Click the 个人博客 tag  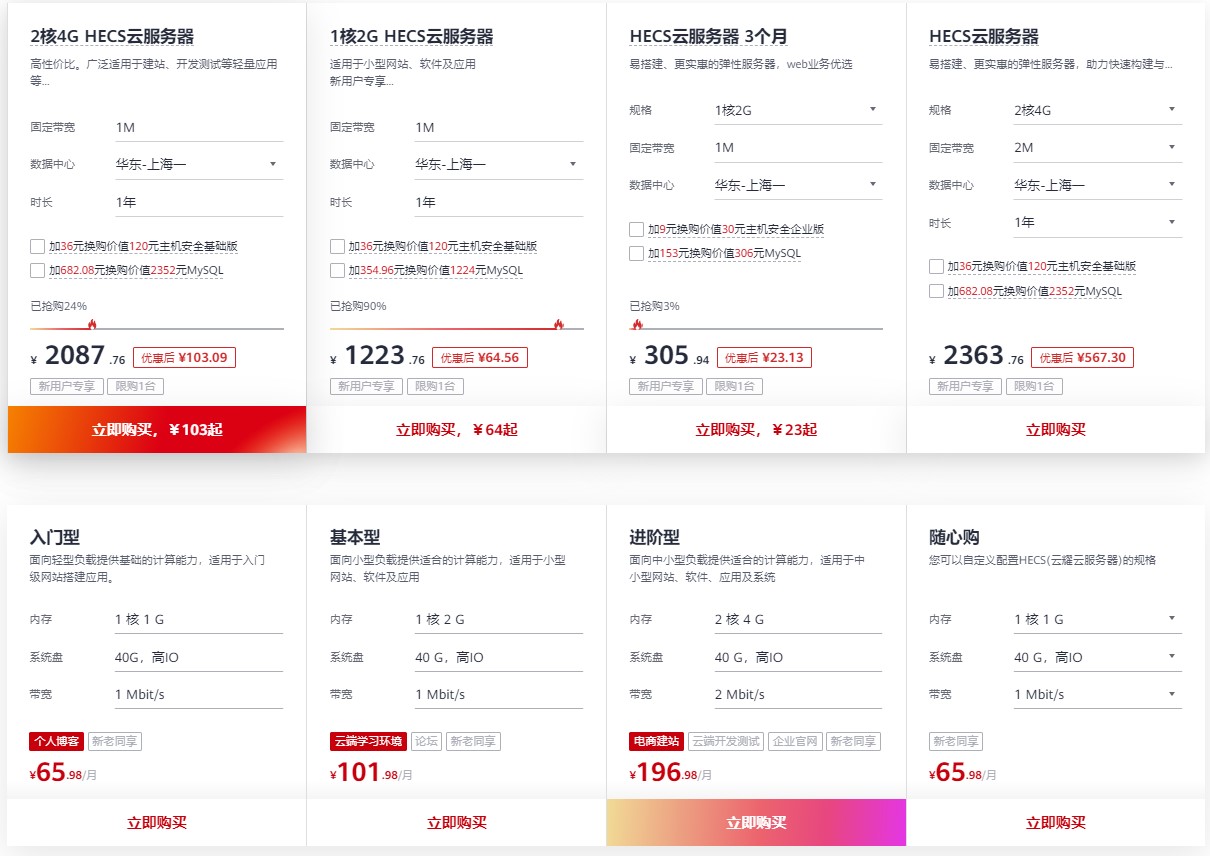[x=56, y=741]
